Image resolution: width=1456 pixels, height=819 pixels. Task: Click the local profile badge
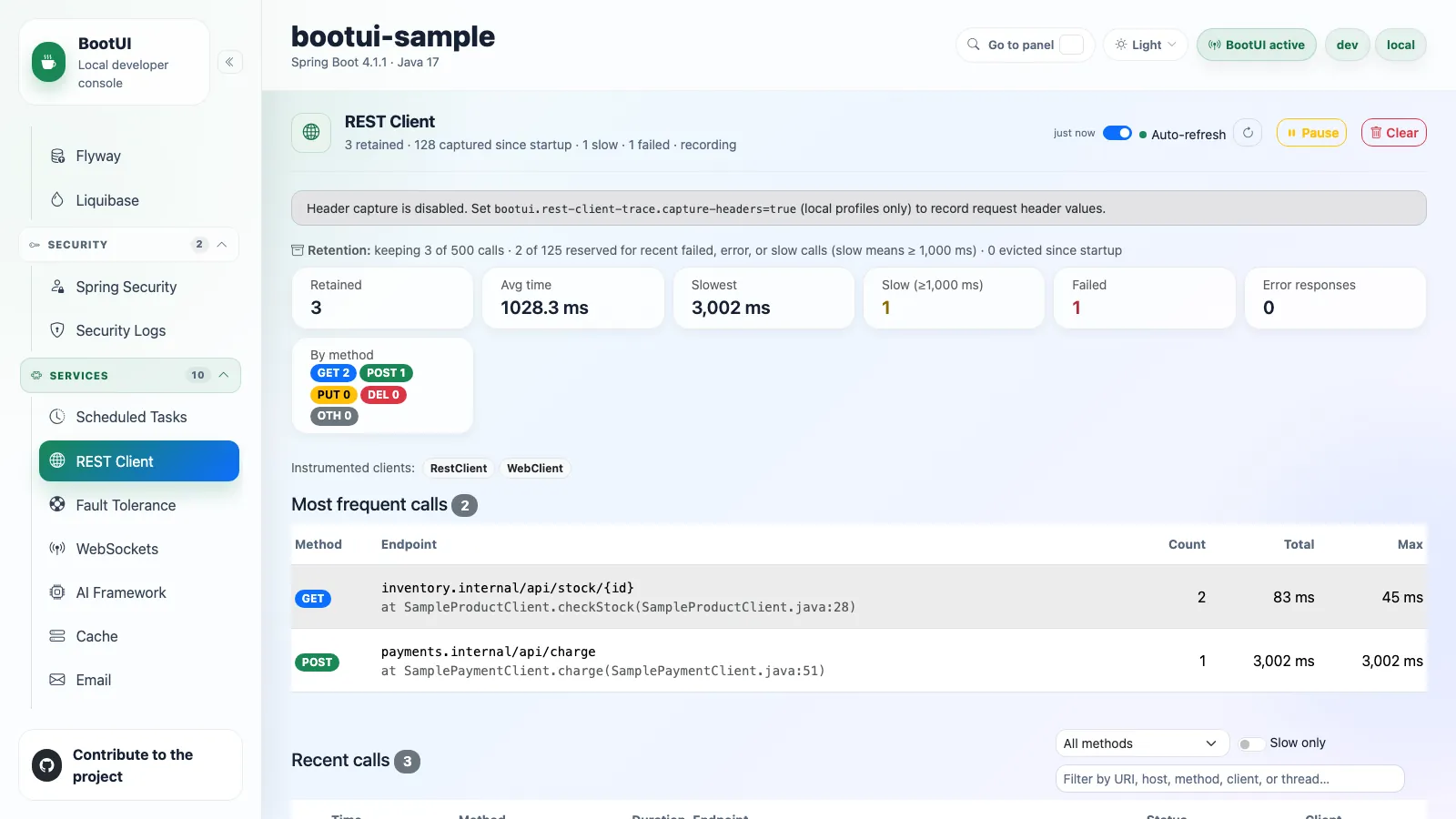pos(1400,45)
